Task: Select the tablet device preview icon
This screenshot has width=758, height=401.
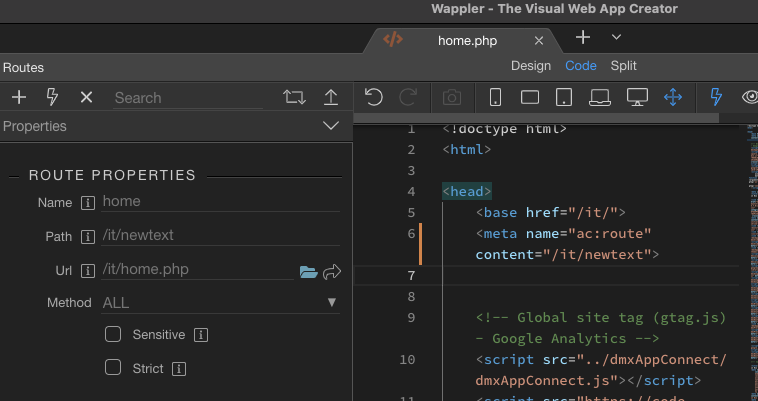Action: [564, 97]
